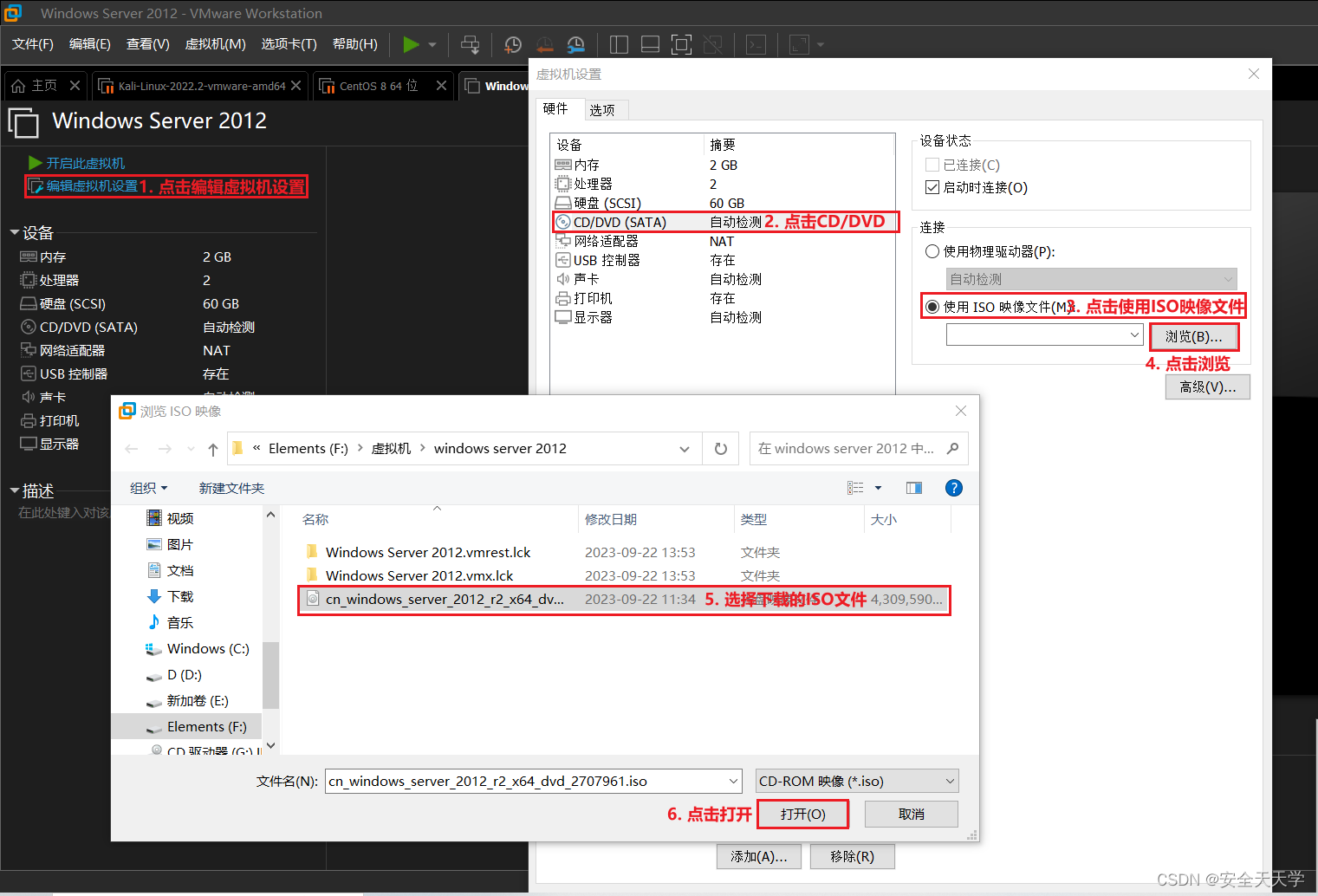Viewport: 1318px width, 896px height.
Task: Click the stretch guest display icon
Action: point(799,44)
